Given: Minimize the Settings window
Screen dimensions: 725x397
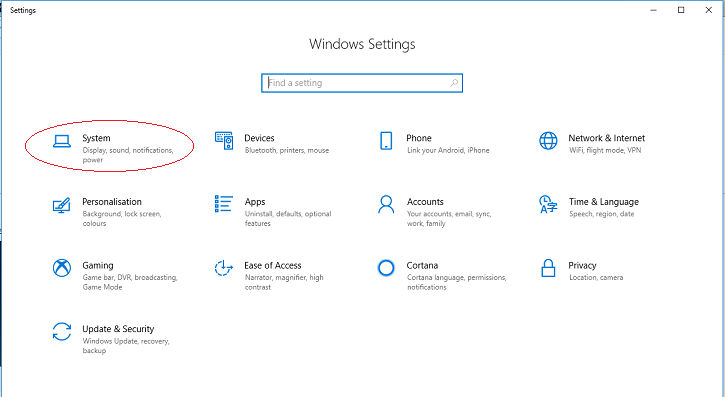Looking at the screenshot, I should point(653,10).
